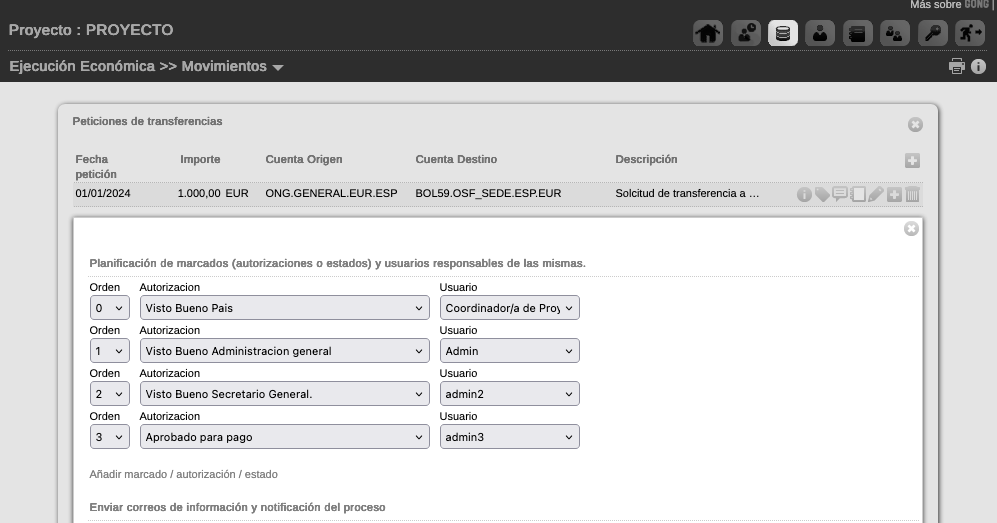Open notebook icon on the 01/01/2024 row
This screenshot has height=523, width=997.
coord(858,194)
